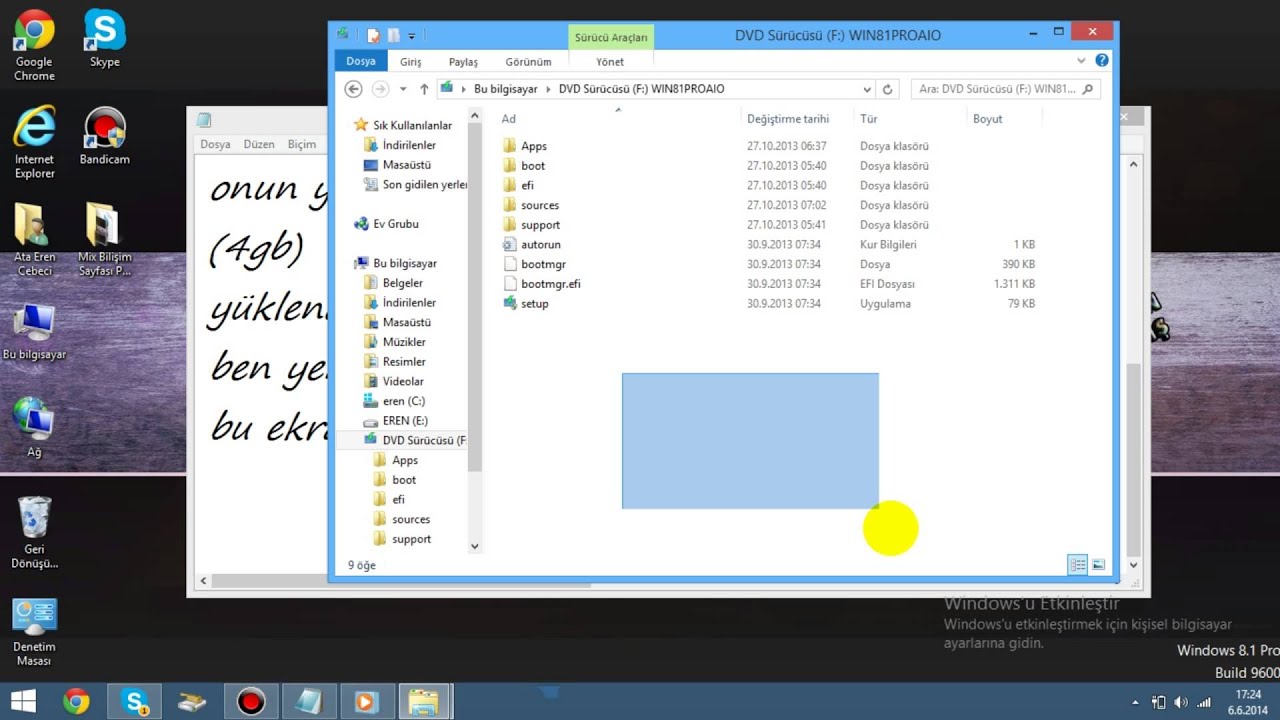Open İndirilenler under Sık Kullanılanlar
1280x720 pixels.
point(409,145)
